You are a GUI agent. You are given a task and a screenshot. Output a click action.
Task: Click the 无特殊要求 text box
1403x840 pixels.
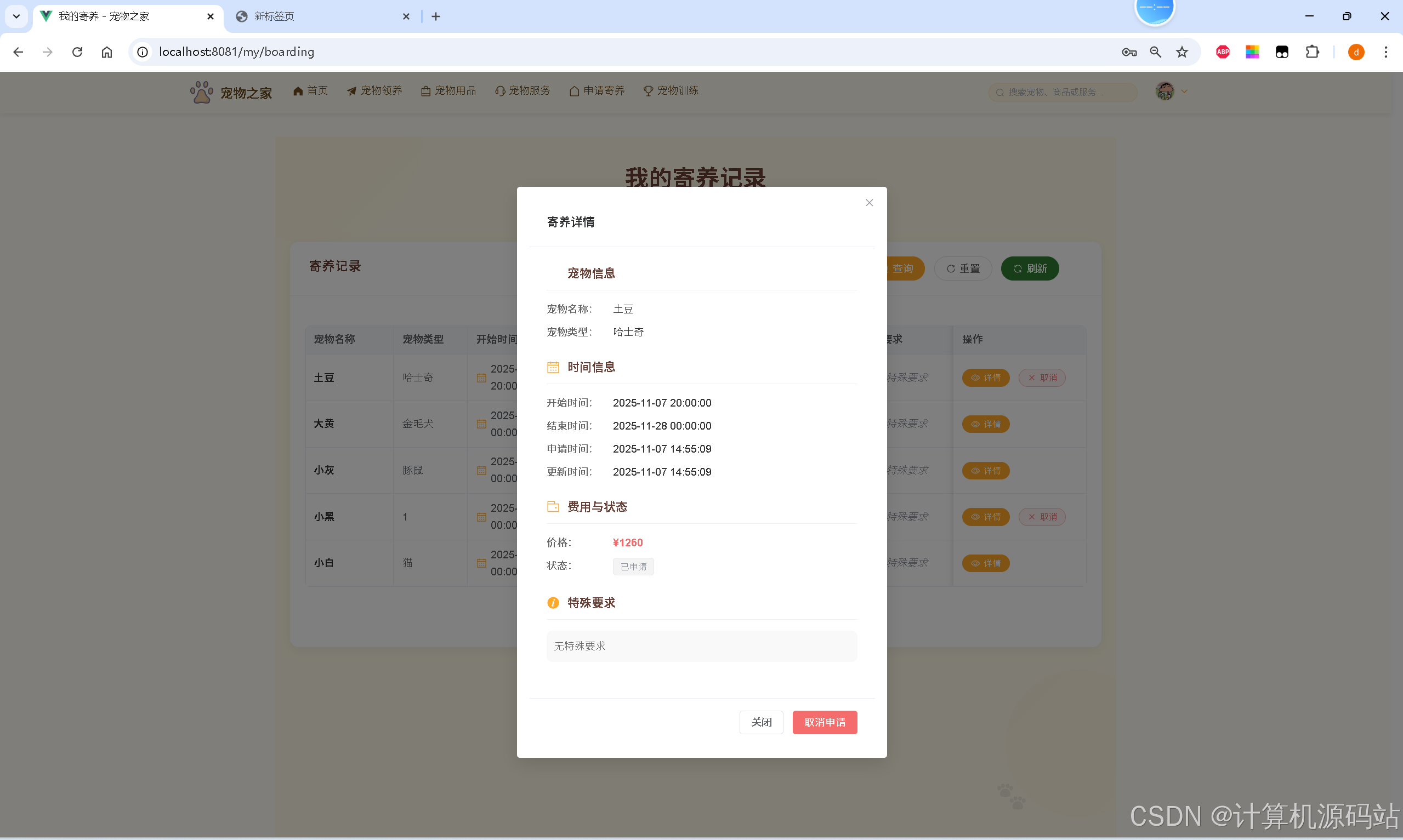coord(702,646)
